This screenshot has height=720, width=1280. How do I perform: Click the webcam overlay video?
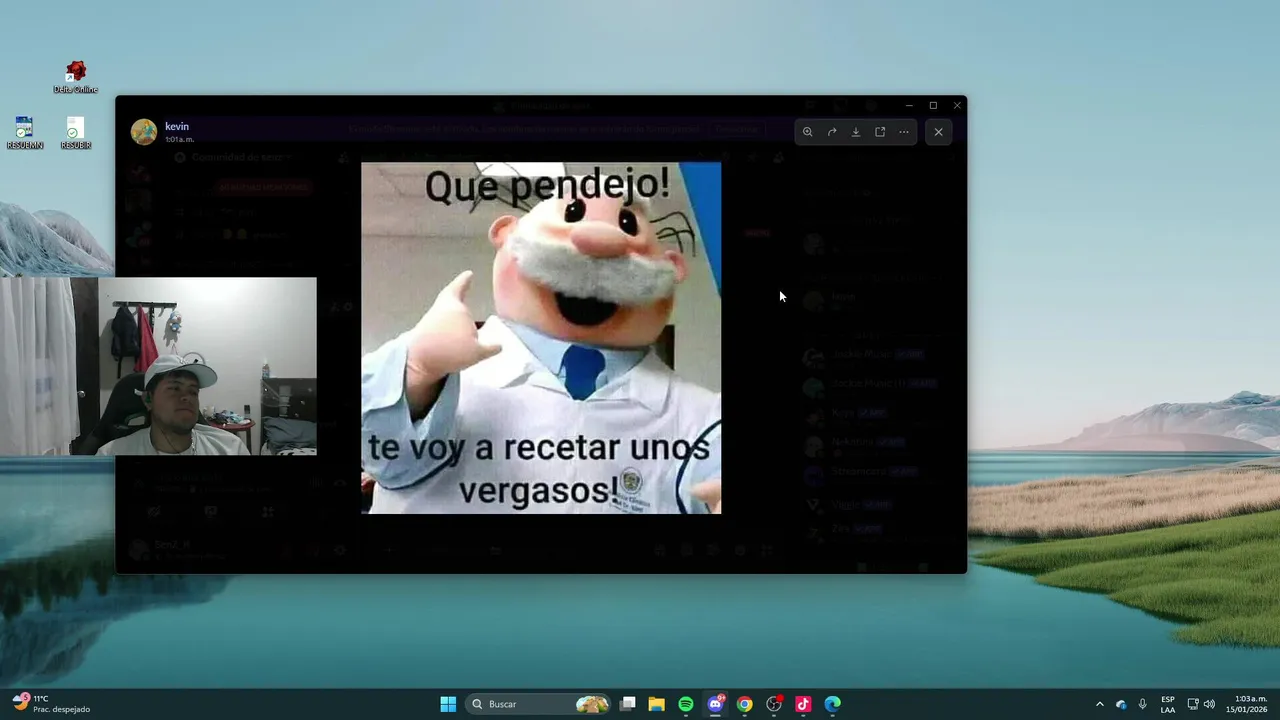pos(158,366)
